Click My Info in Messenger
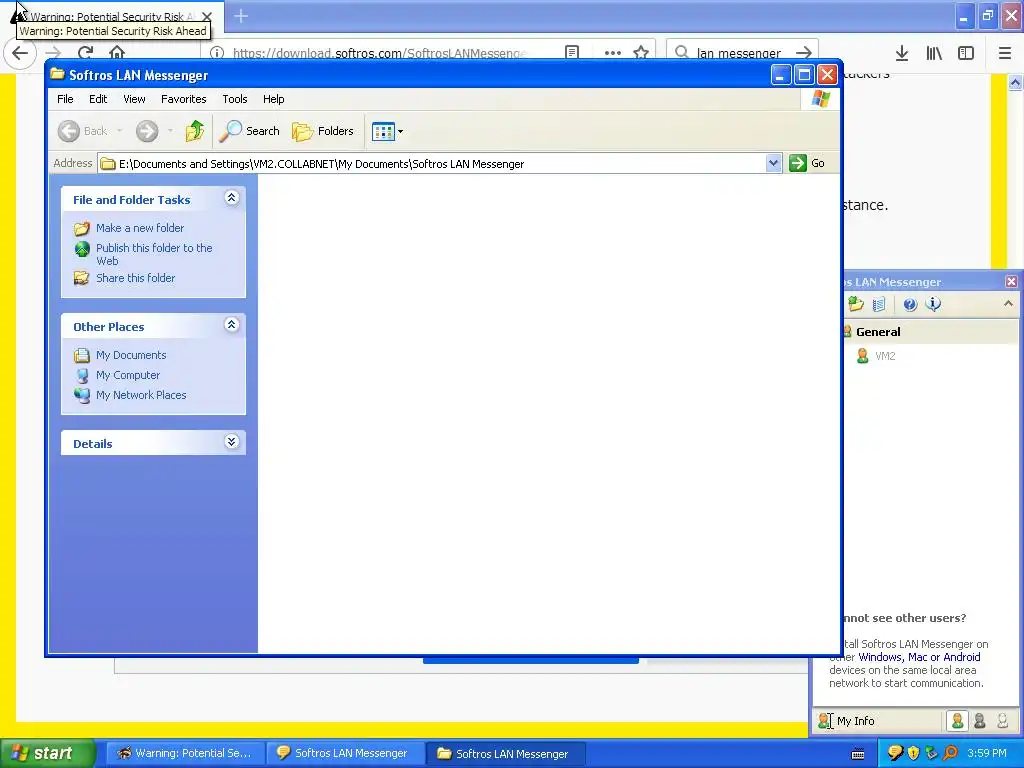1024x768 pixels. click(x=847, y=721)
